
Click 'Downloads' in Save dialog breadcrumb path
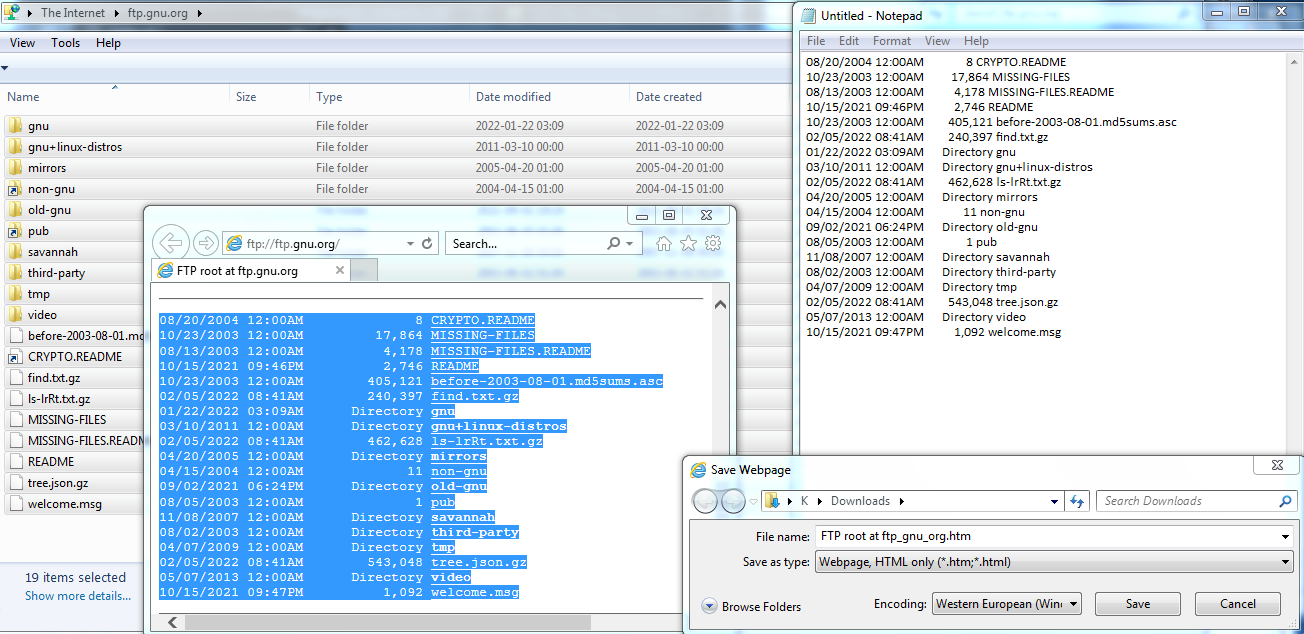(860, 501)
